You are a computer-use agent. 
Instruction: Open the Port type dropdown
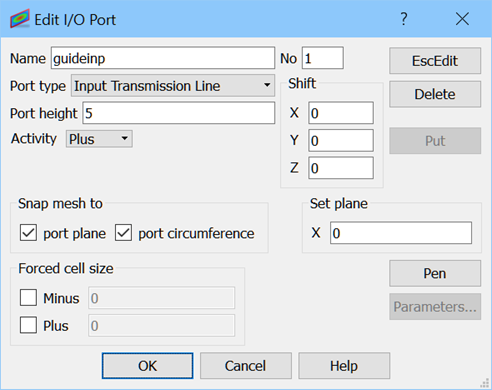(x=173, y=86)
